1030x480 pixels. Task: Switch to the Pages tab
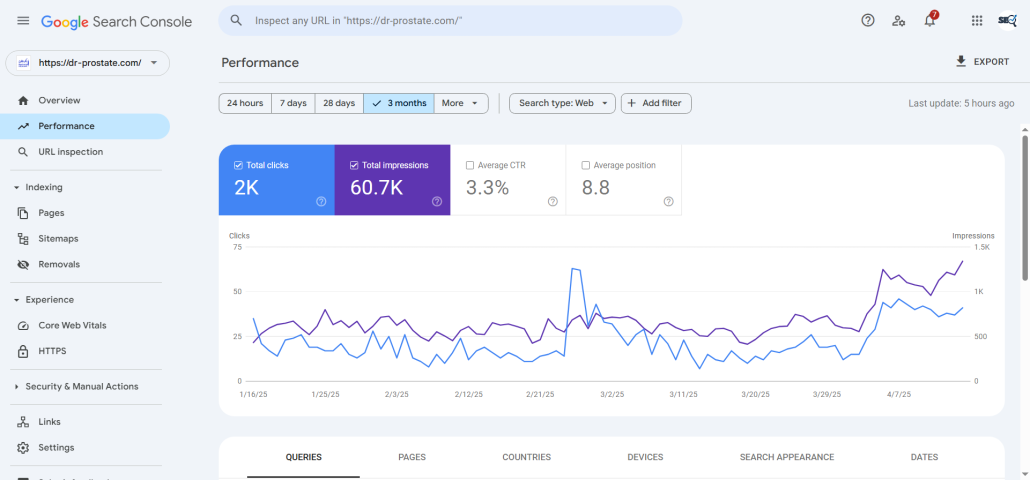[412, 457]
